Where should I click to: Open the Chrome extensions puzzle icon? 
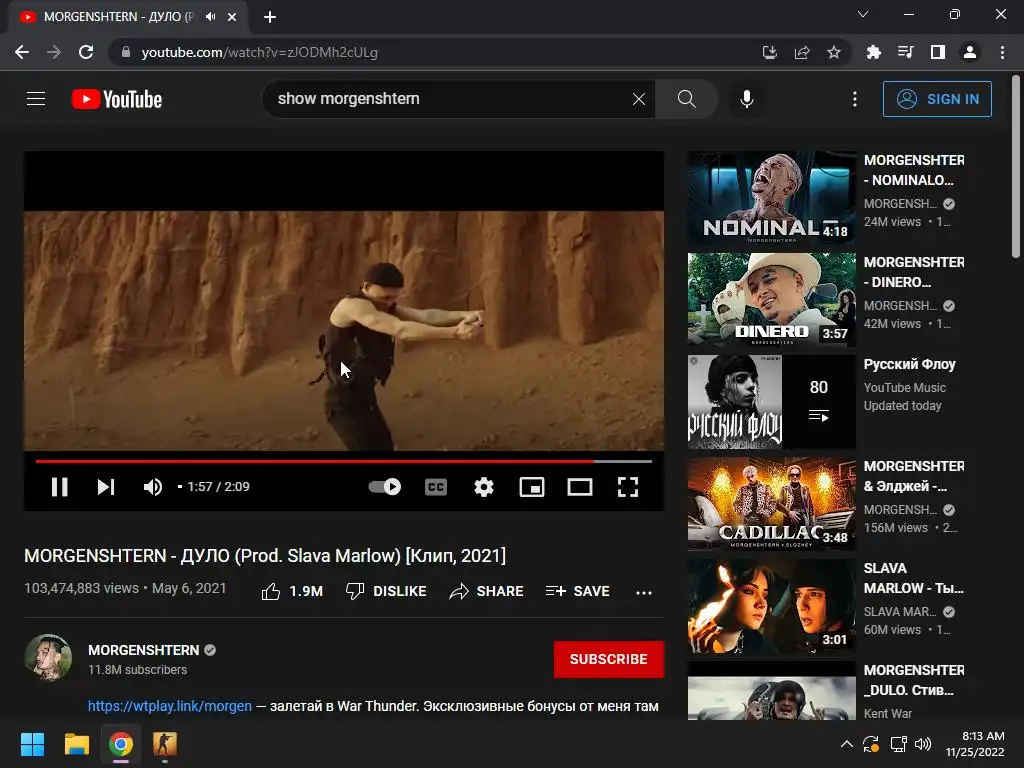pos(874,52)
